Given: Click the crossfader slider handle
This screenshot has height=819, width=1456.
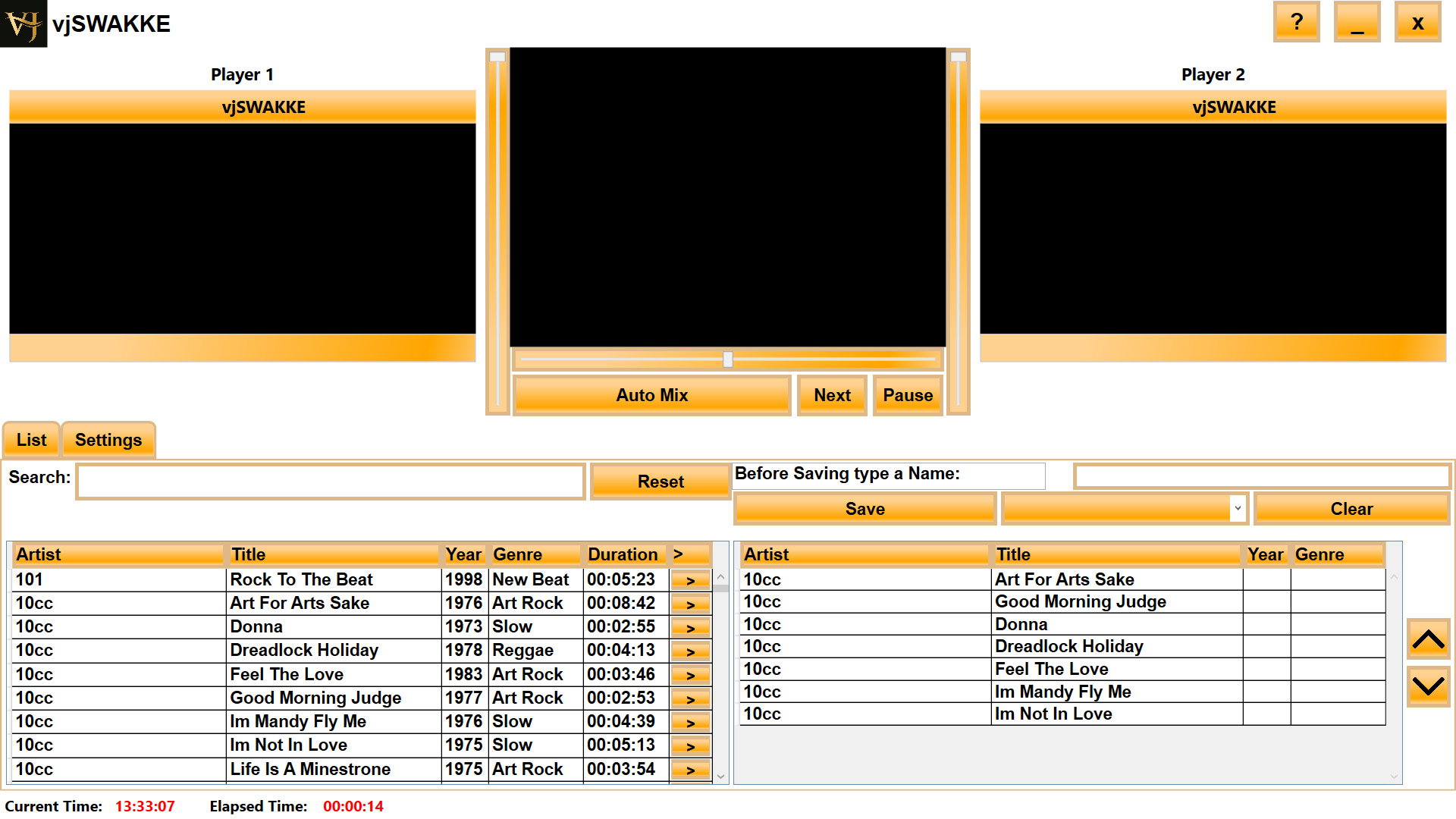Looking at the screenshot, I should (728, 359).
